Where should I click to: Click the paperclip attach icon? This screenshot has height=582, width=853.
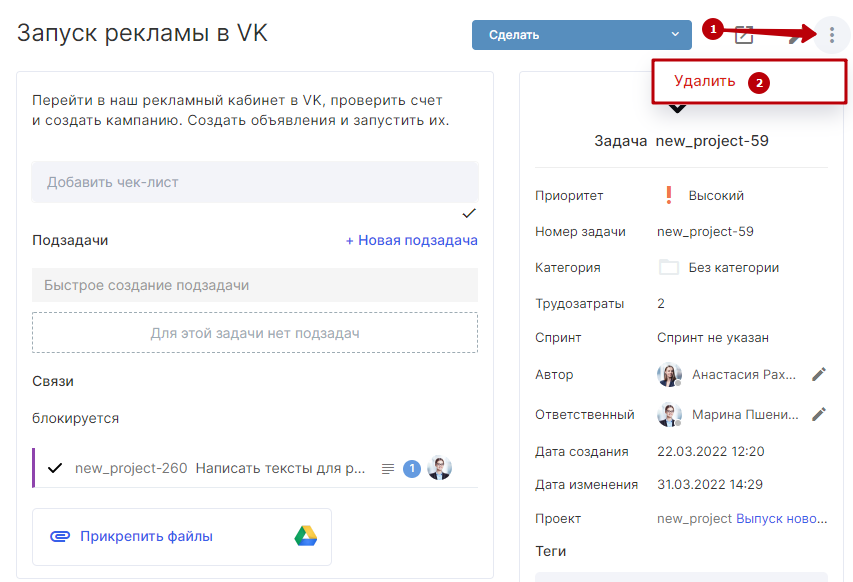pos(60,536)
